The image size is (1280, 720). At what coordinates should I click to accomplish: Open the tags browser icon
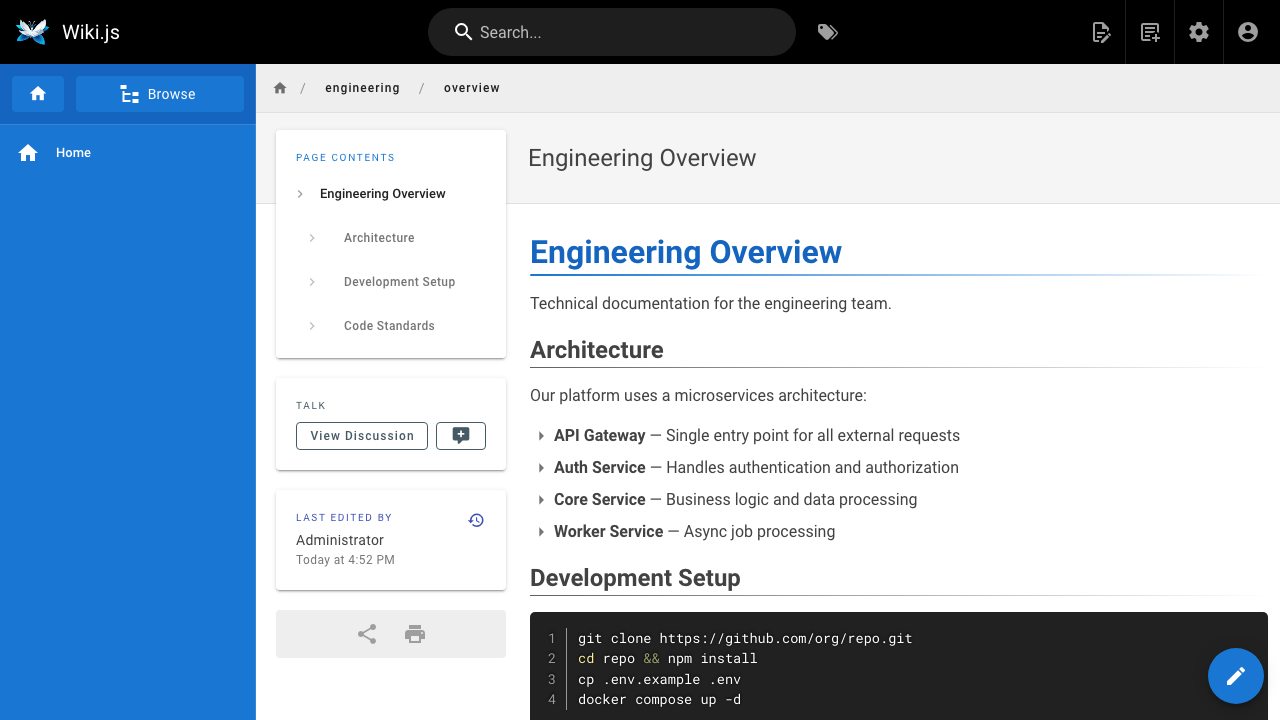tap(827, 32)
